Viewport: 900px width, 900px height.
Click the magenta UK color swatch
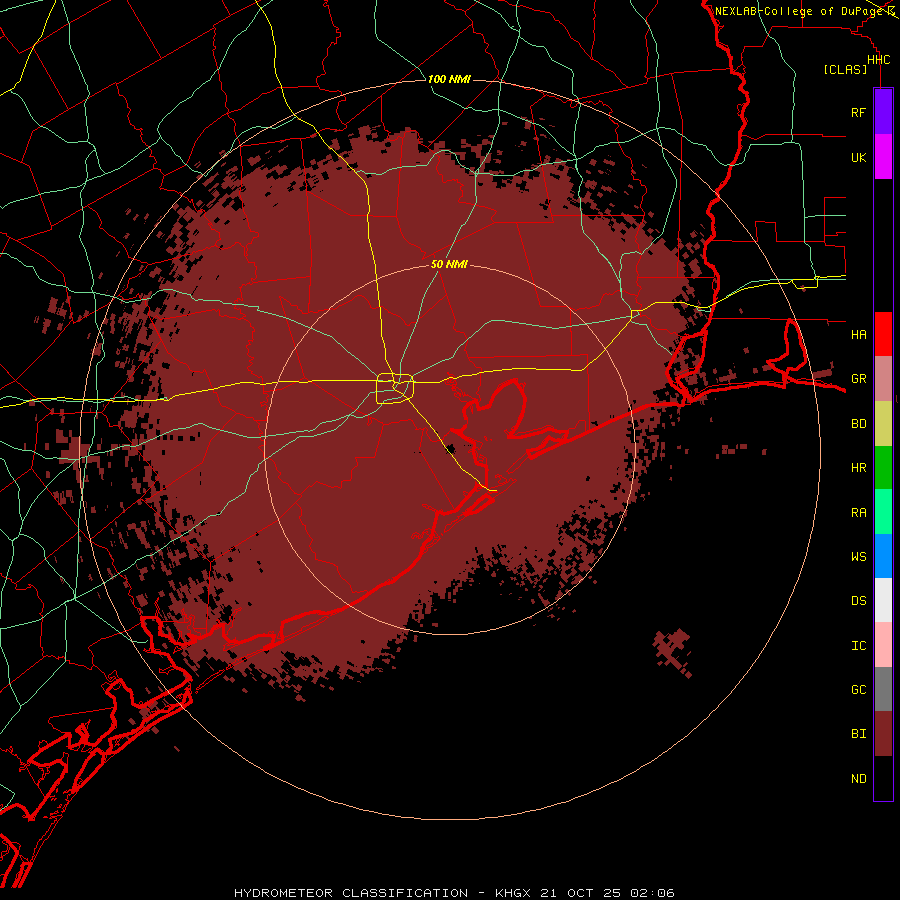[883, 157]
